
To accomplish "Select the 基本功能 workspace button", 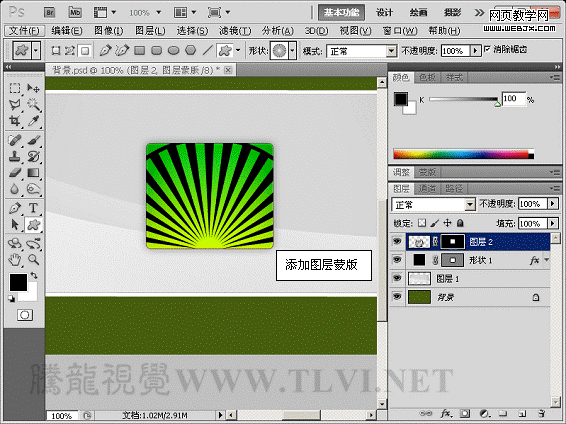I will [x=341, y=13].
